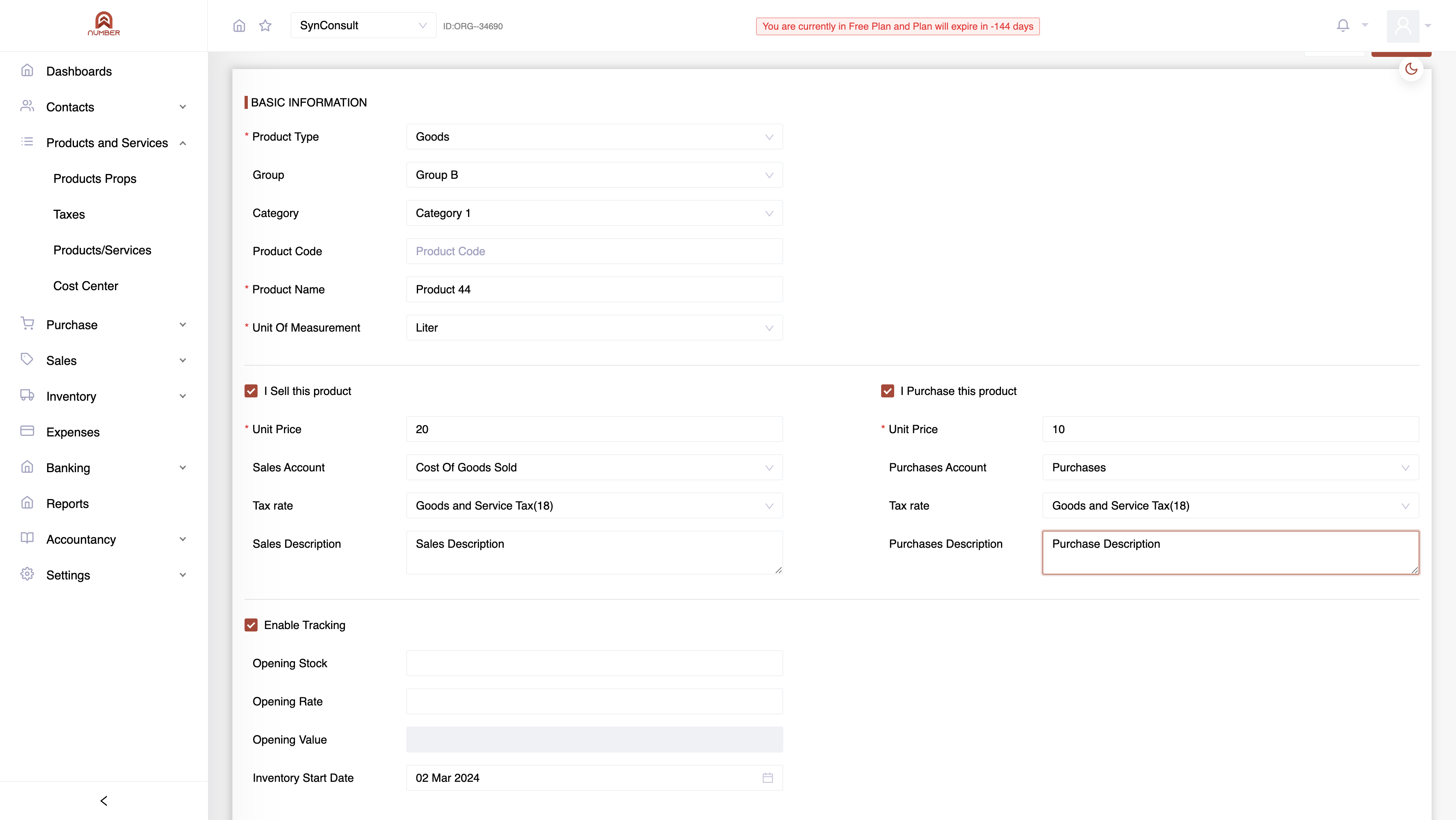The width and height of the screenshot is (1456, 820).
Task: Click the Expenses card icon
Action: point(27,431)
